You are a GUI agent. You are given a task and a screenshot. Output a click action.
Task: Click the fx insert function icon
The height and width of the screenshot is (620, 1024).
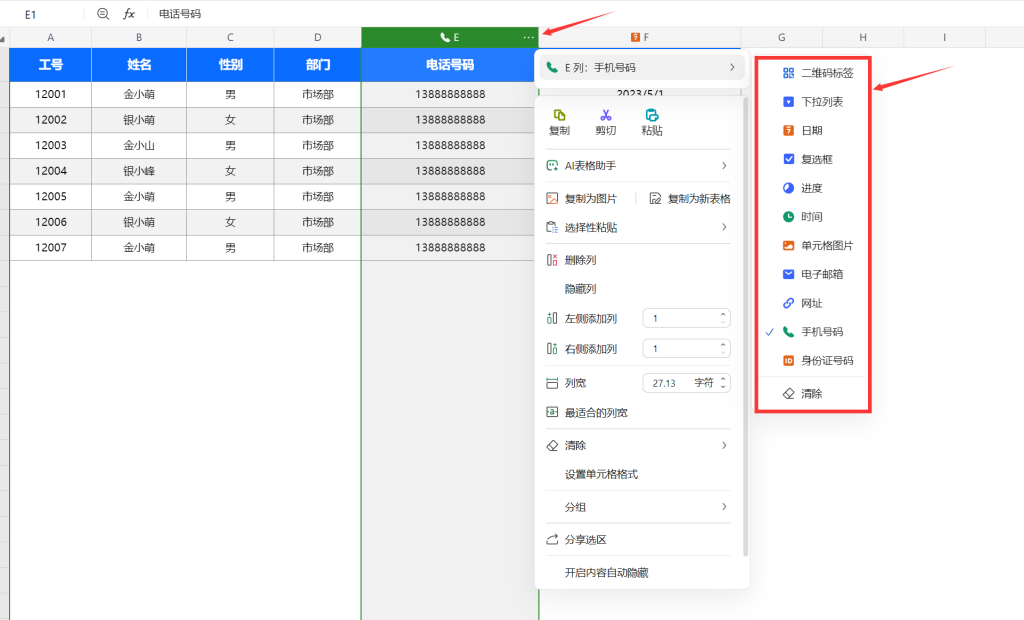click(129, 14)
